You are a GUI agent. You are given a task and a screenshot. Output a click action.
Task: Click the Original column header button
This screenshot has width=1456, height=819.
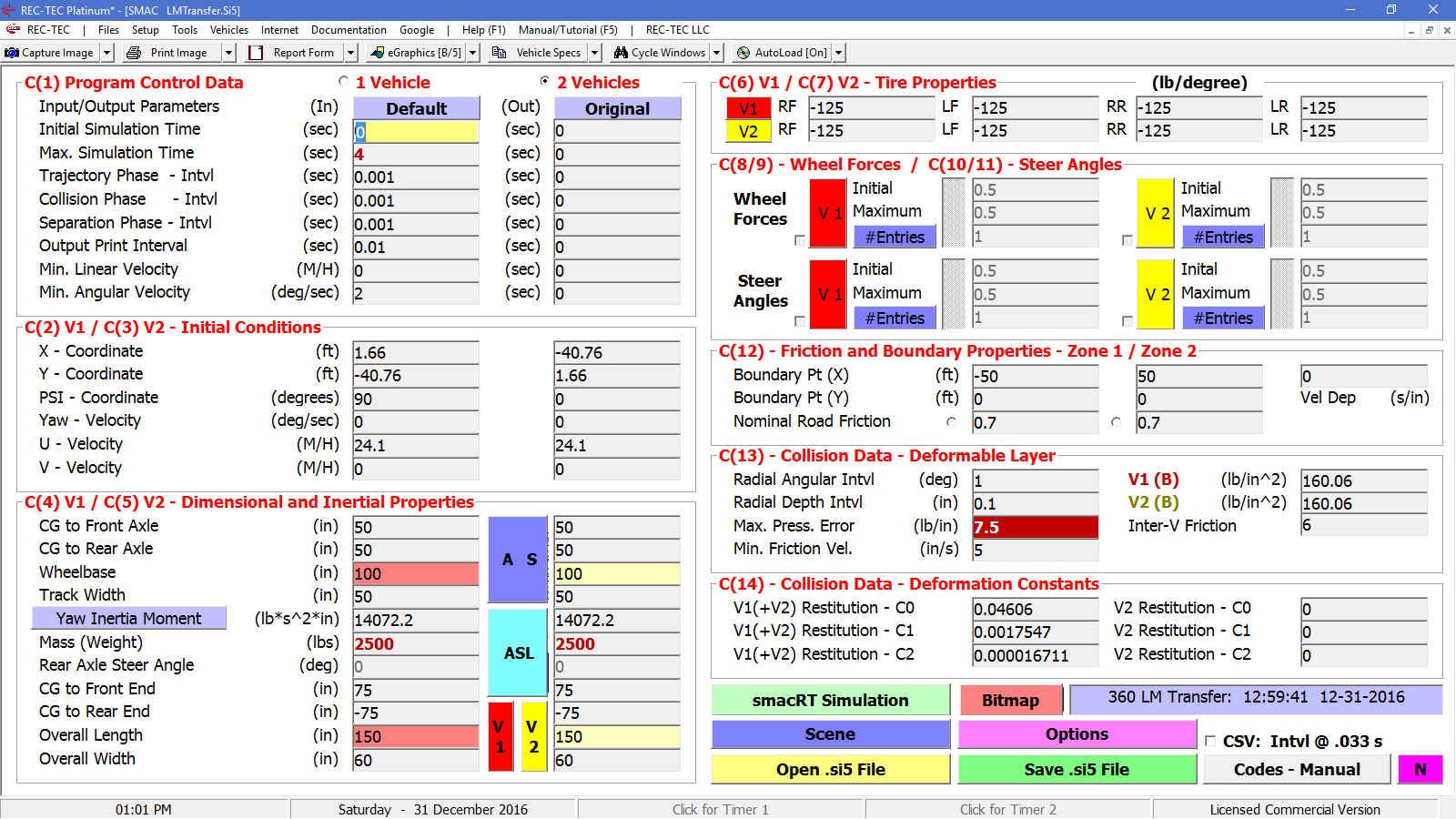(617, 108)
